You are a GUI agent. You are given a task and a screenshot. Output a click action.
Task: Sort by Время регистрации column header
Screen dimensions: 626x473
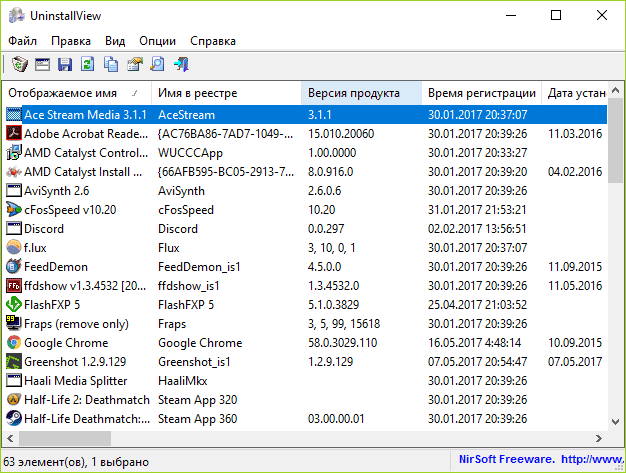coord(481,93)
